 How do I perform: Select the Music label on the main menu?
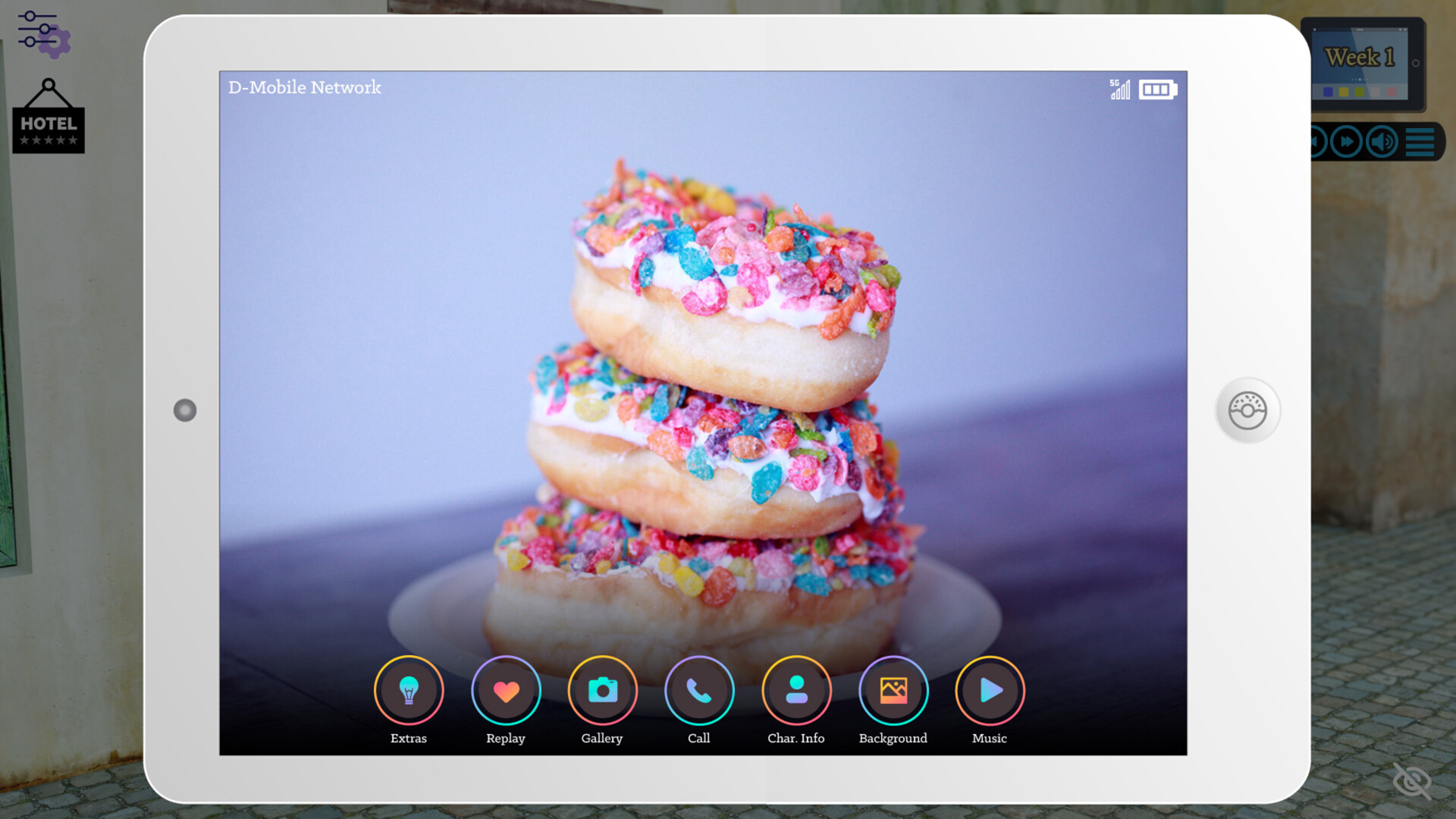click(989, 738)
